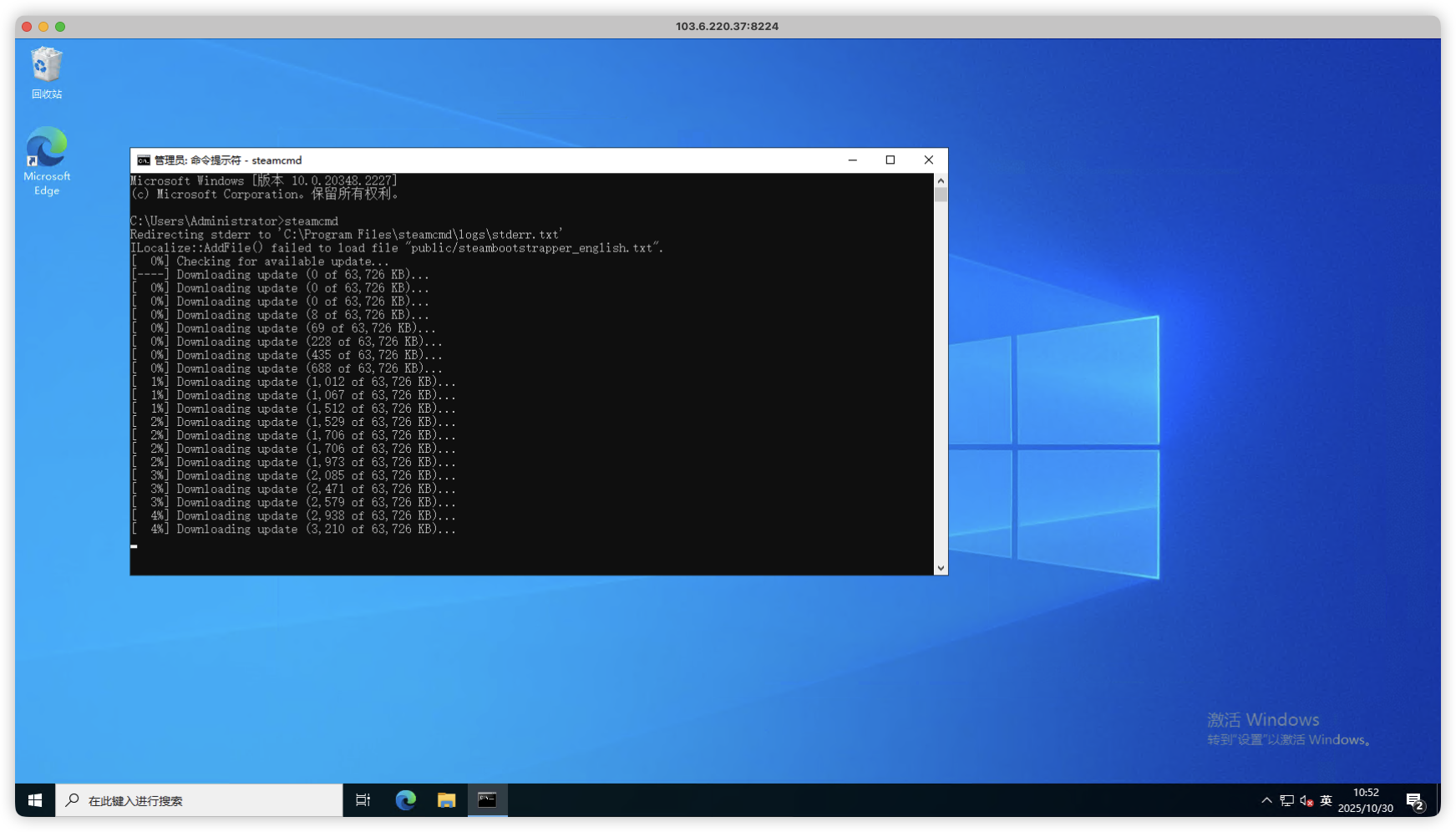Open the Windows Start menu
The width and height of the screenshot is (1456, 832).
click(x=35, y=800)
